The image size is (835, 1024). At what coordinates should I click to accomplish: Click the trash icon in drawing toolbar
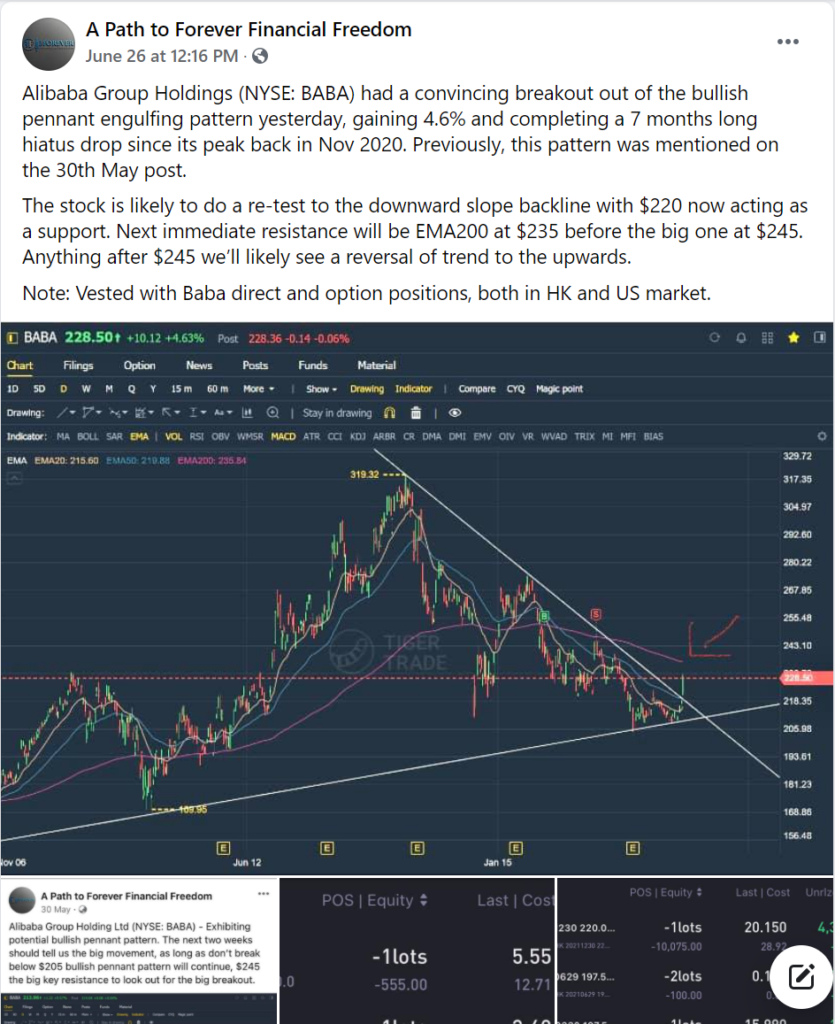click(415, 413)
